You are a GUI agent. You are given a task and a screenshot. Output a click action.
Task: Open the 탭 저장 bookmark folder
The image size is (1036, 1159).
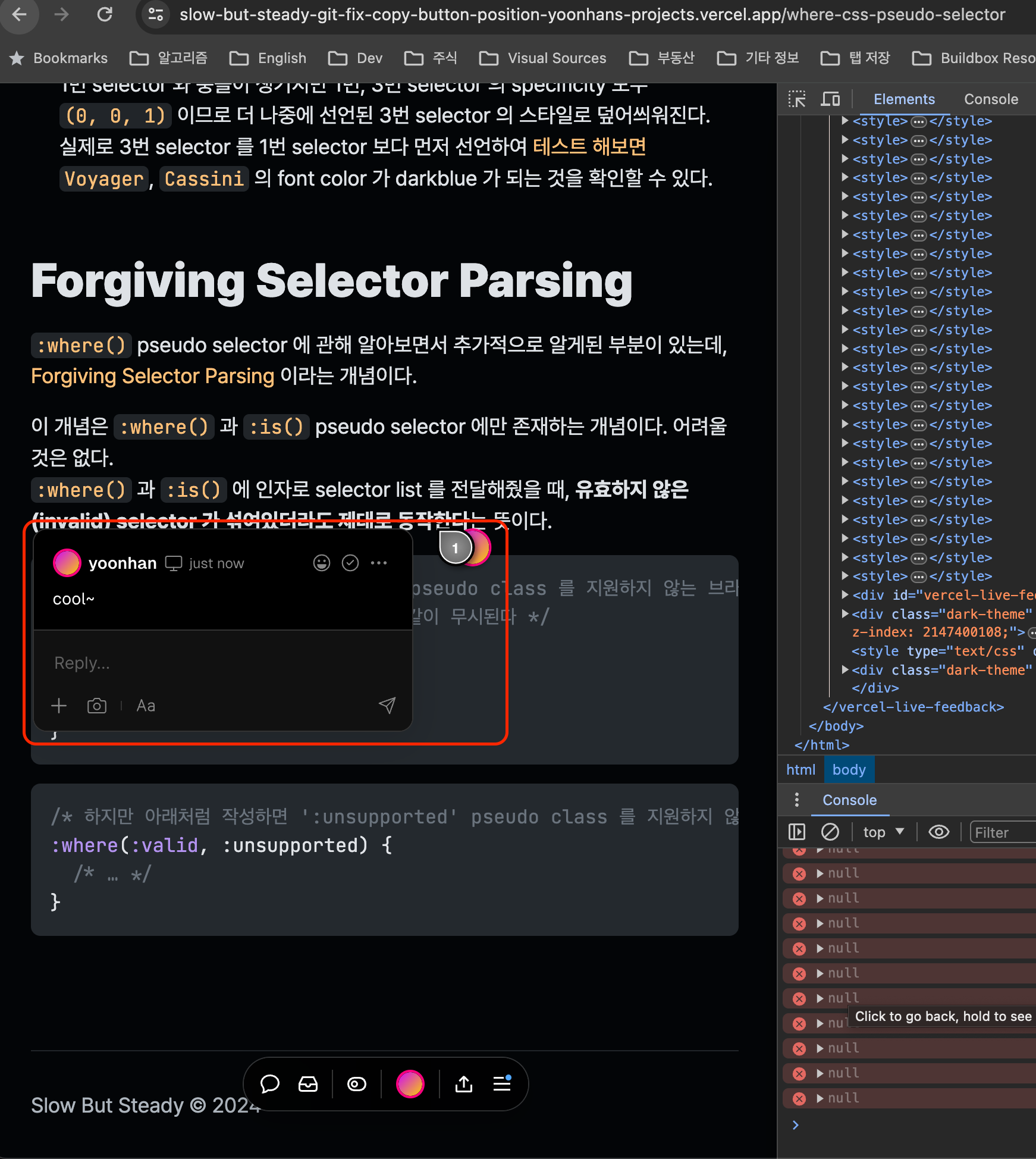point(855,58)
